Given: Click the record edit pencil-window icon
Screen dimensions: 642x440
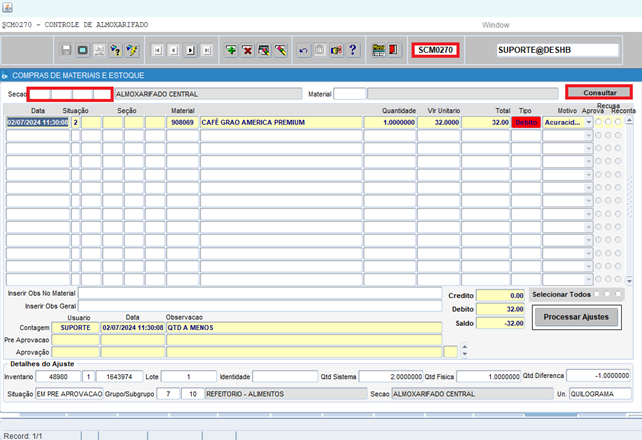Looking at the screenshot, I should (264, 50).
